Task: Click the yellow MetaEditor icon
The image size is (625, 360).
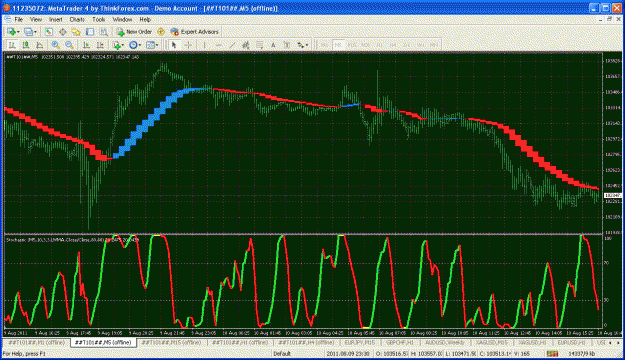Action: pos(161,32)
